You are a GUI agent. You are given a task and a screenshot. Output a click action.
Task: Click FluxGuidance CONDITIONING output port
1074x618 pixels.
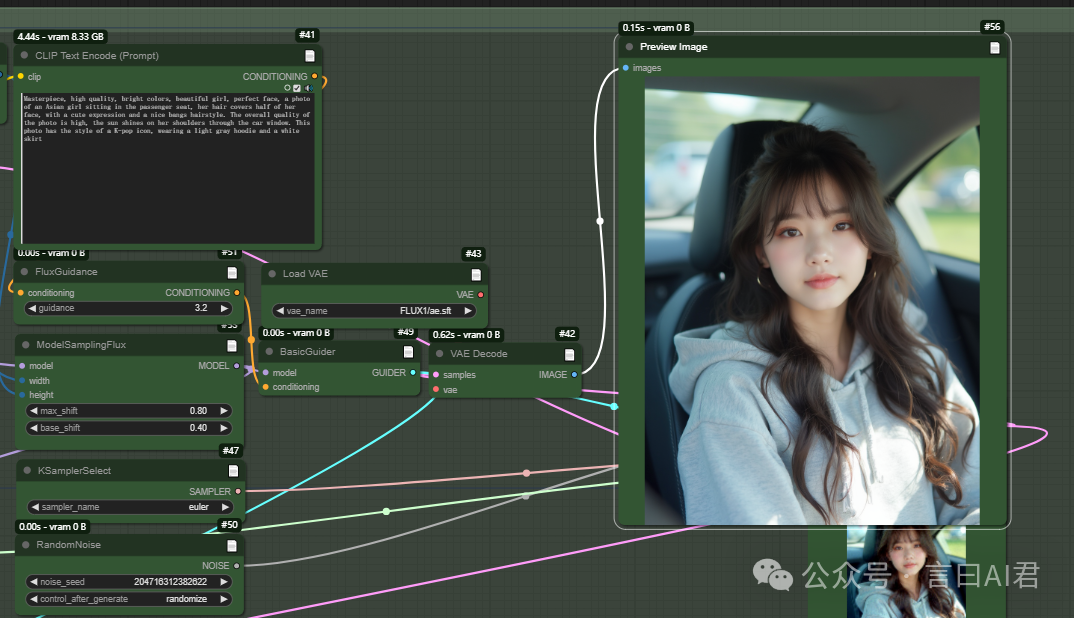click(x=237, y=293)
